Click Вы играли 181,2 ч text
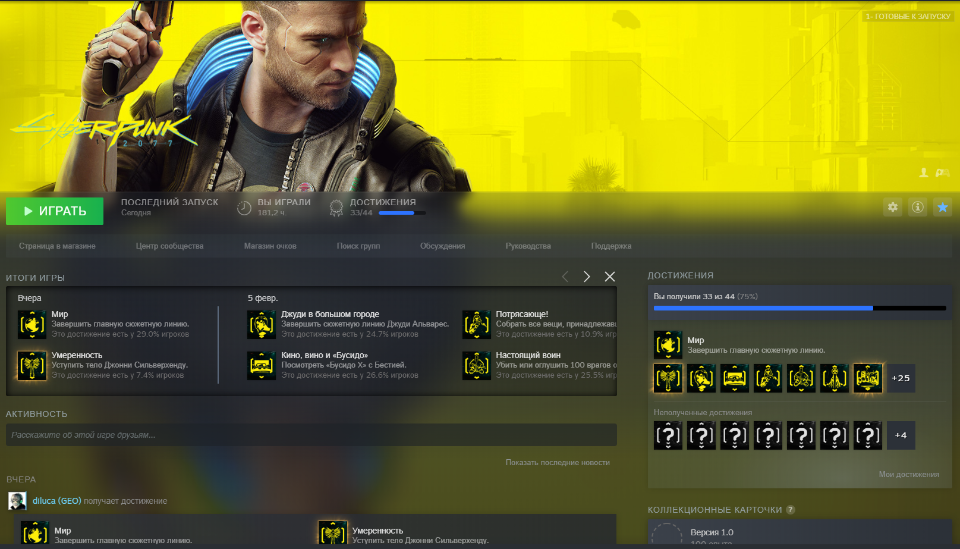 point(283,207)
